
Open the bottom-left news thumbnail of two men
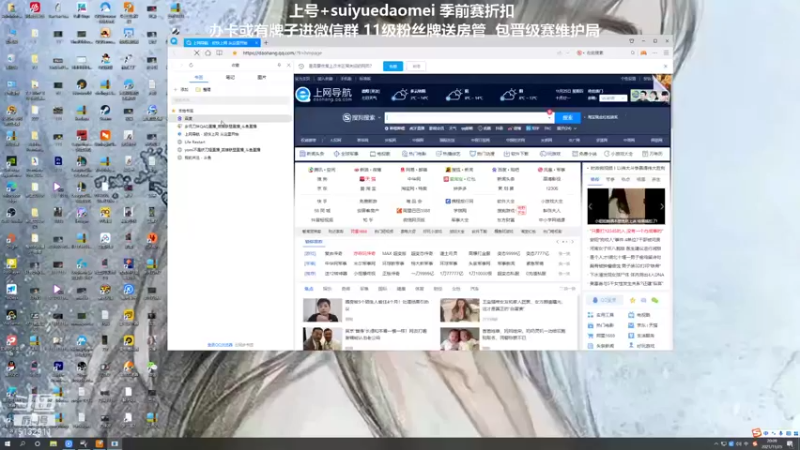[x=322, y=339]
